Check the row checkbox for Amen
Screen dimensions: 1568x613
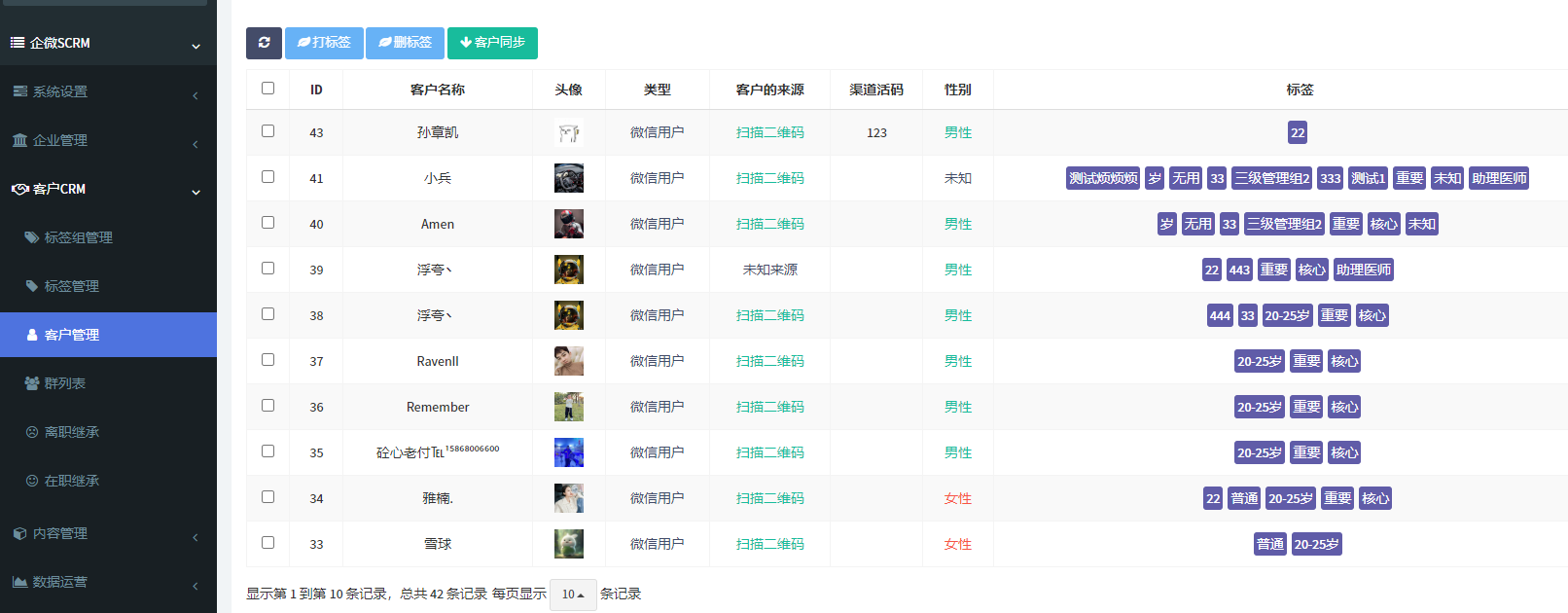coord(267,223)
